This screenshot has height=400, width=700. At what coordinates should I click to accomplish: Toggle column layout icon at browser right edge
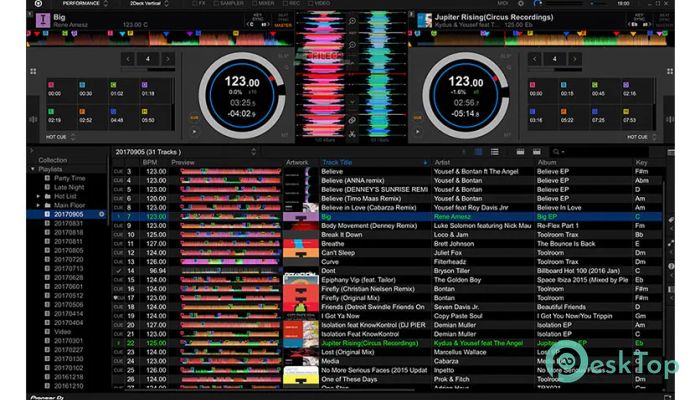click(671, 153)
